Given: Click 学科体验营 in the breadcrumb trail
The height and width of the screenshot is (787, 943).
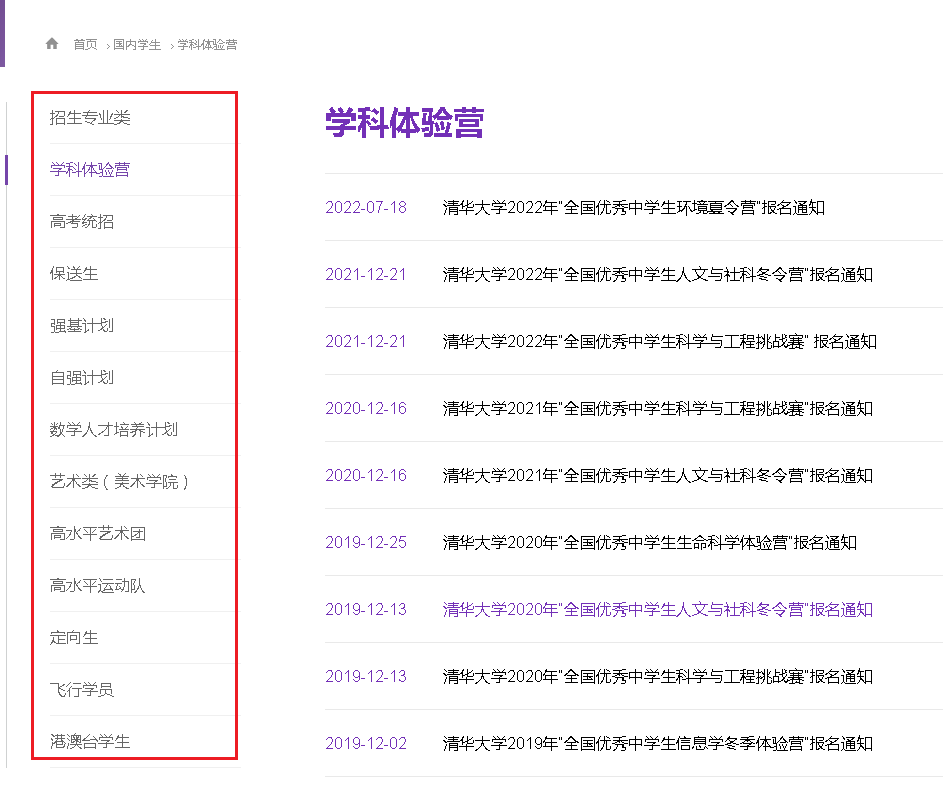Looking at the screenshot, I should tap(207, 44).
